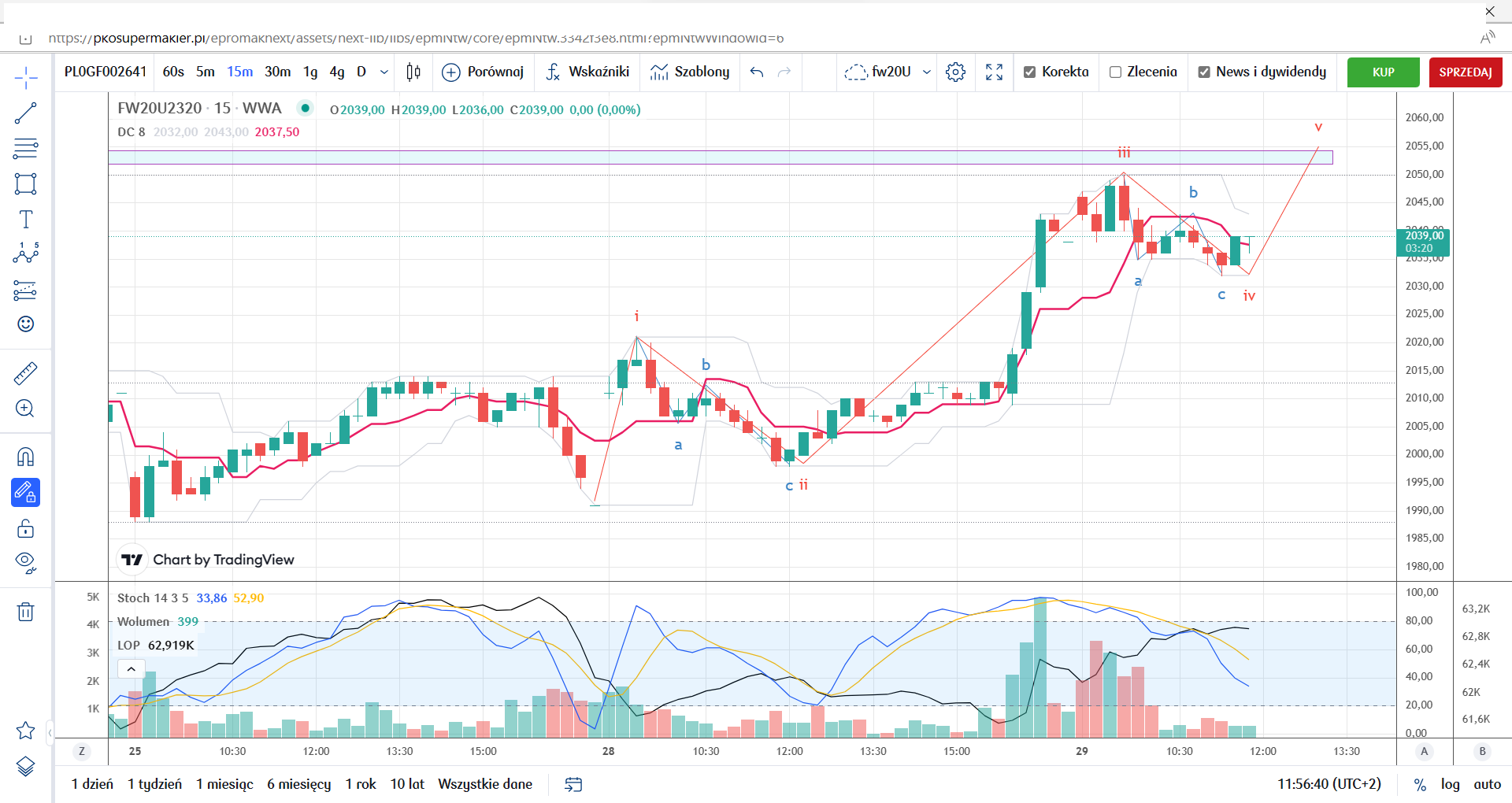Select the 4g interval
The height and width of the screenshot is (803, 1512).
click(x=337, y=72)
